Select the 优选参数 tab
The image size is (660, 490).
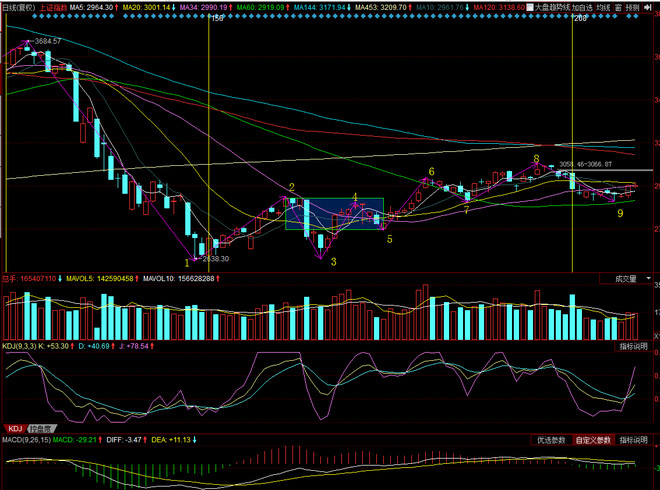(551, 440)
